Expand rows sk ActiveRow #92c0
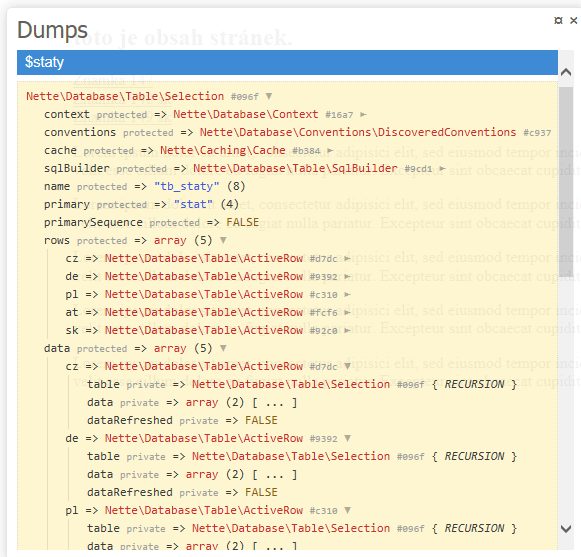Viewport: 581px width, 557px height. pos(347,331)
